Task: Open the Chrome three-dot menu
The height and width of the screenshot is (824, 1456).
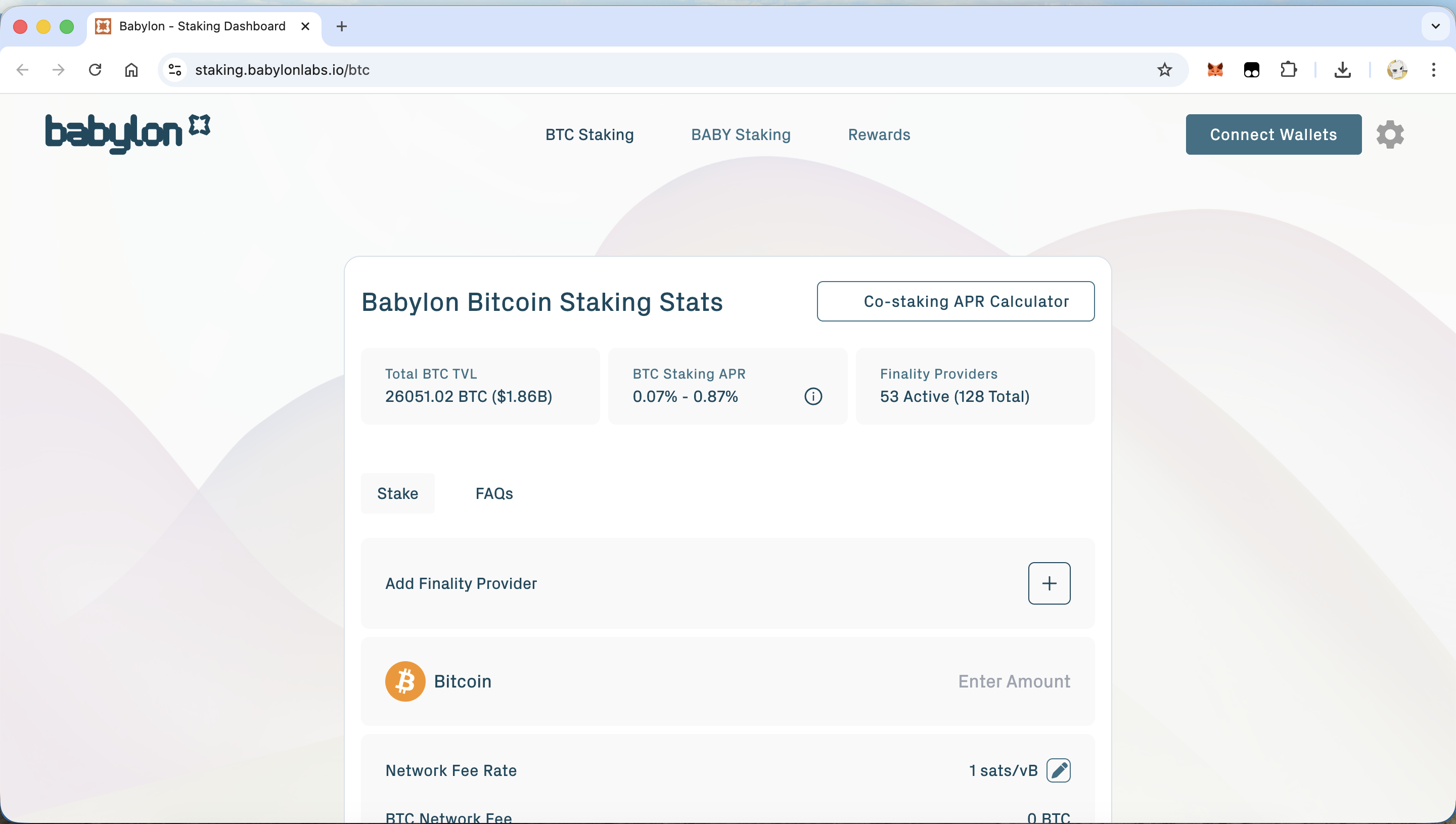Action: (x=1433, y=70)
